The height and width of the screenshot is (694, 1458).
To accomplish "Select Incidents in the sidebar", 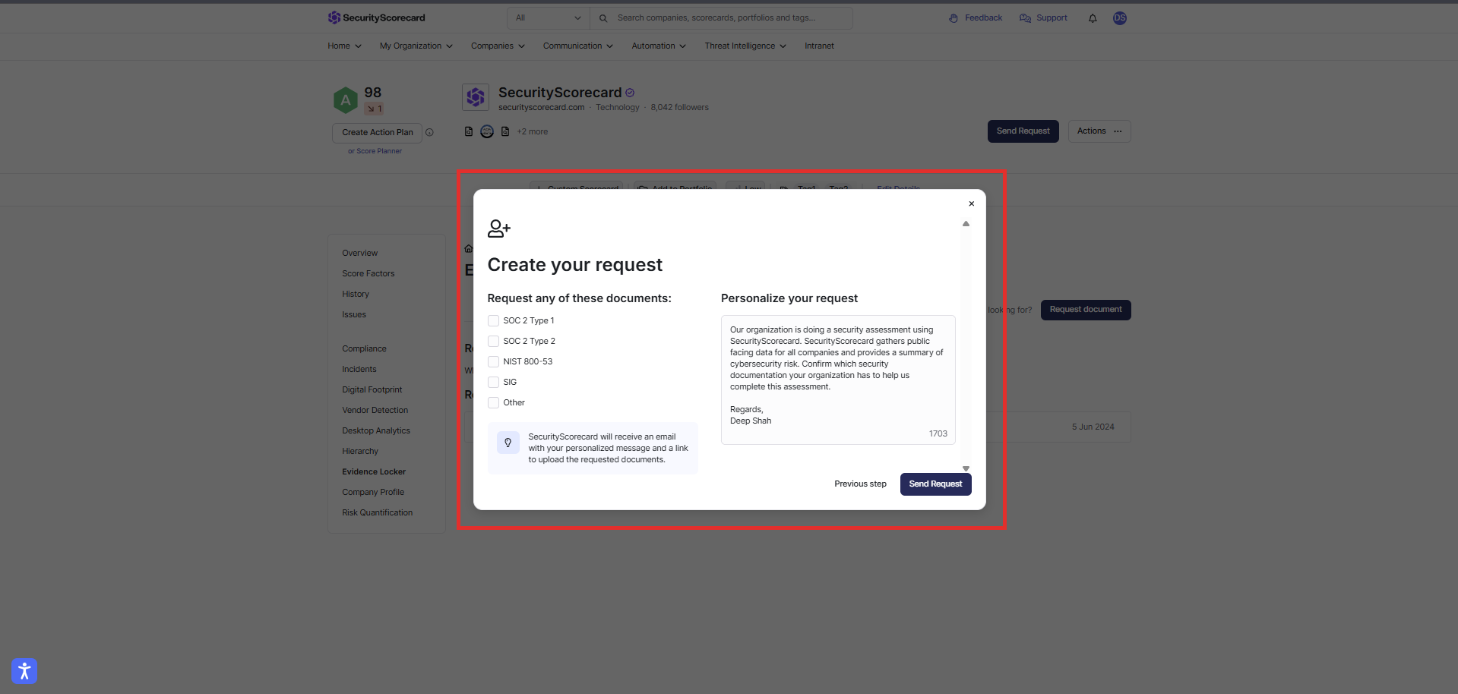I will click(359, 369).
